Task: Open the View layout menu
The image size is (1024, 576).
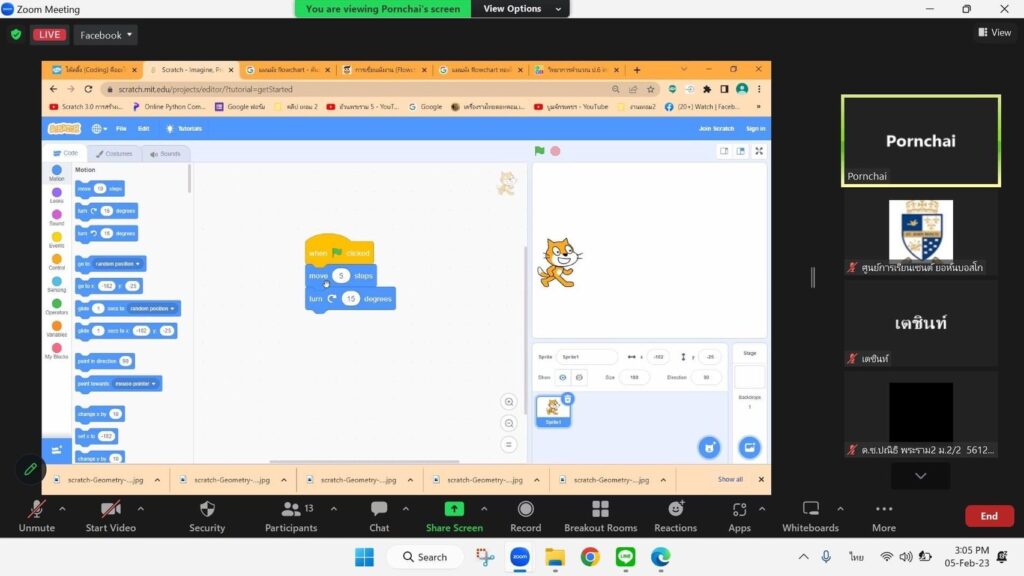Action: [994, 32]
